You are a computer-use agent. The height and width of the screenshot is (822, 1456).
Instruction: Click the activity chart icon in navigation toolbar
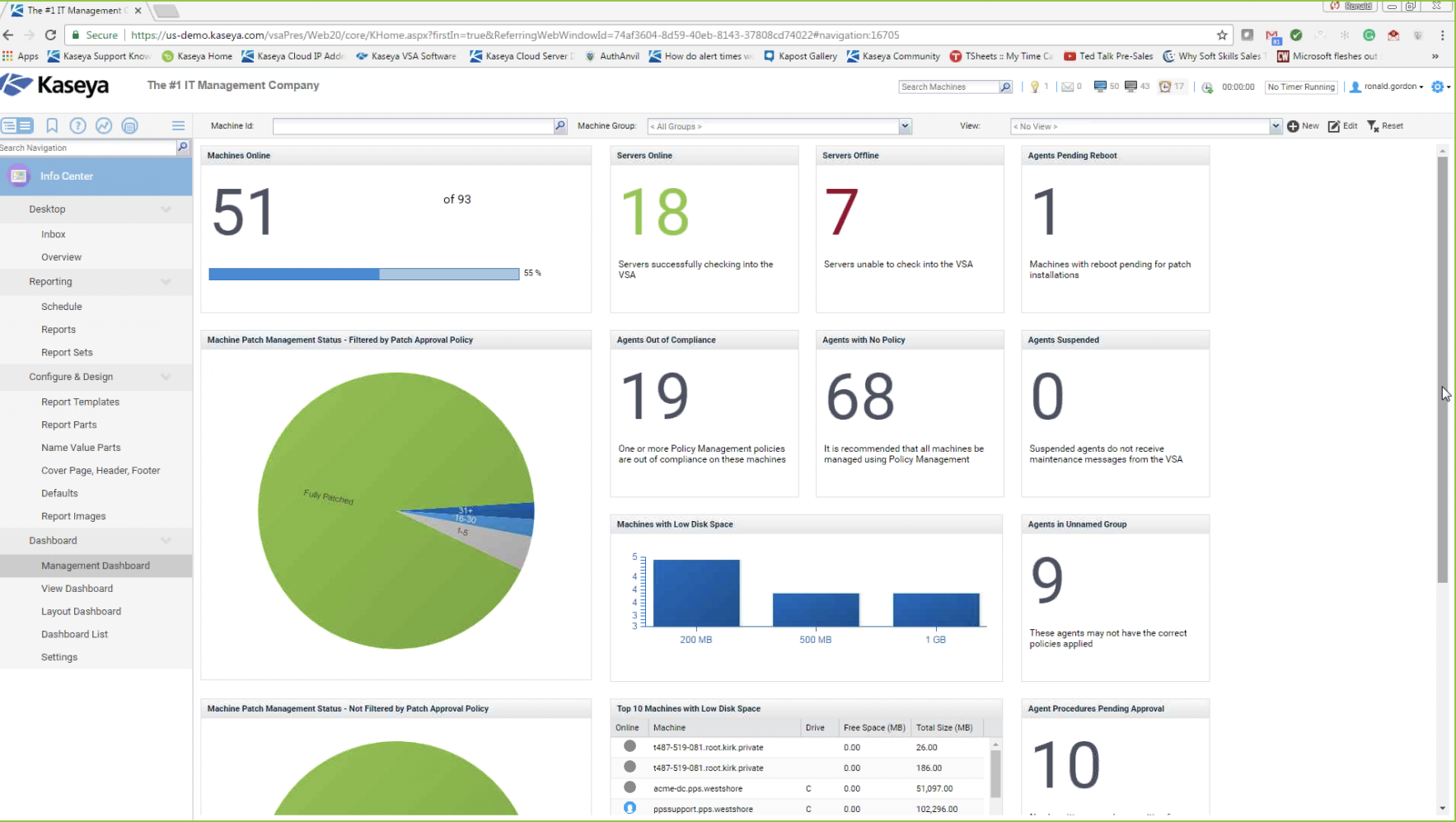104,125
